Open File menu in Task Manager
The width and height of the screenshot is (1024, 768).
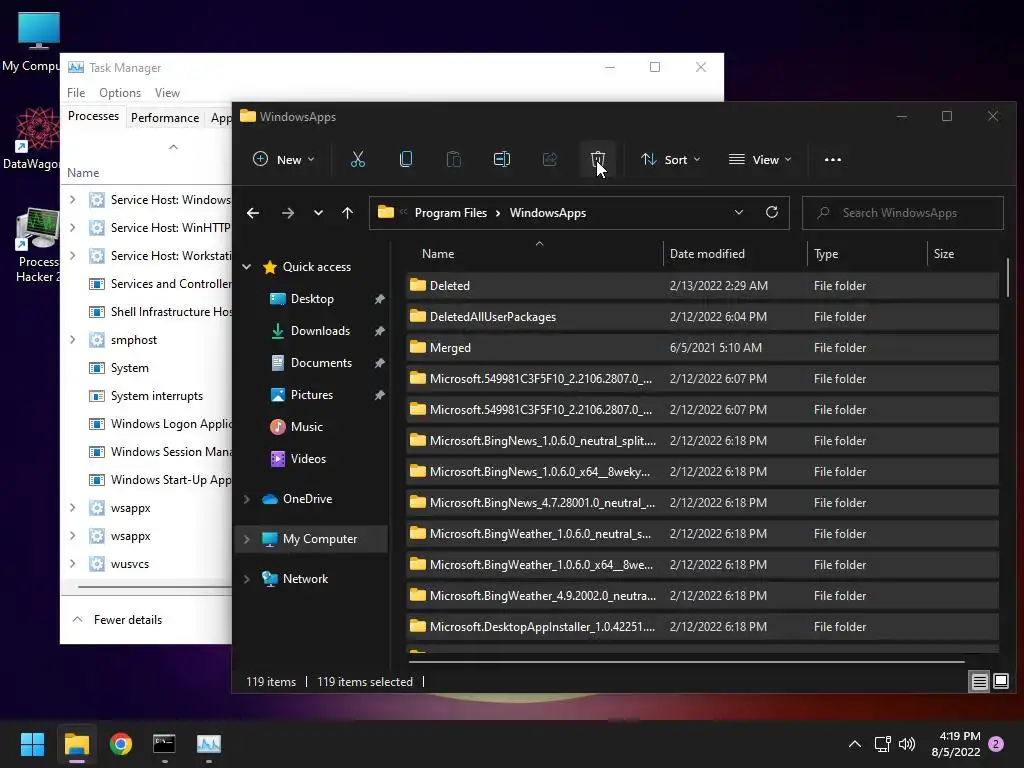tap(76, 93)
